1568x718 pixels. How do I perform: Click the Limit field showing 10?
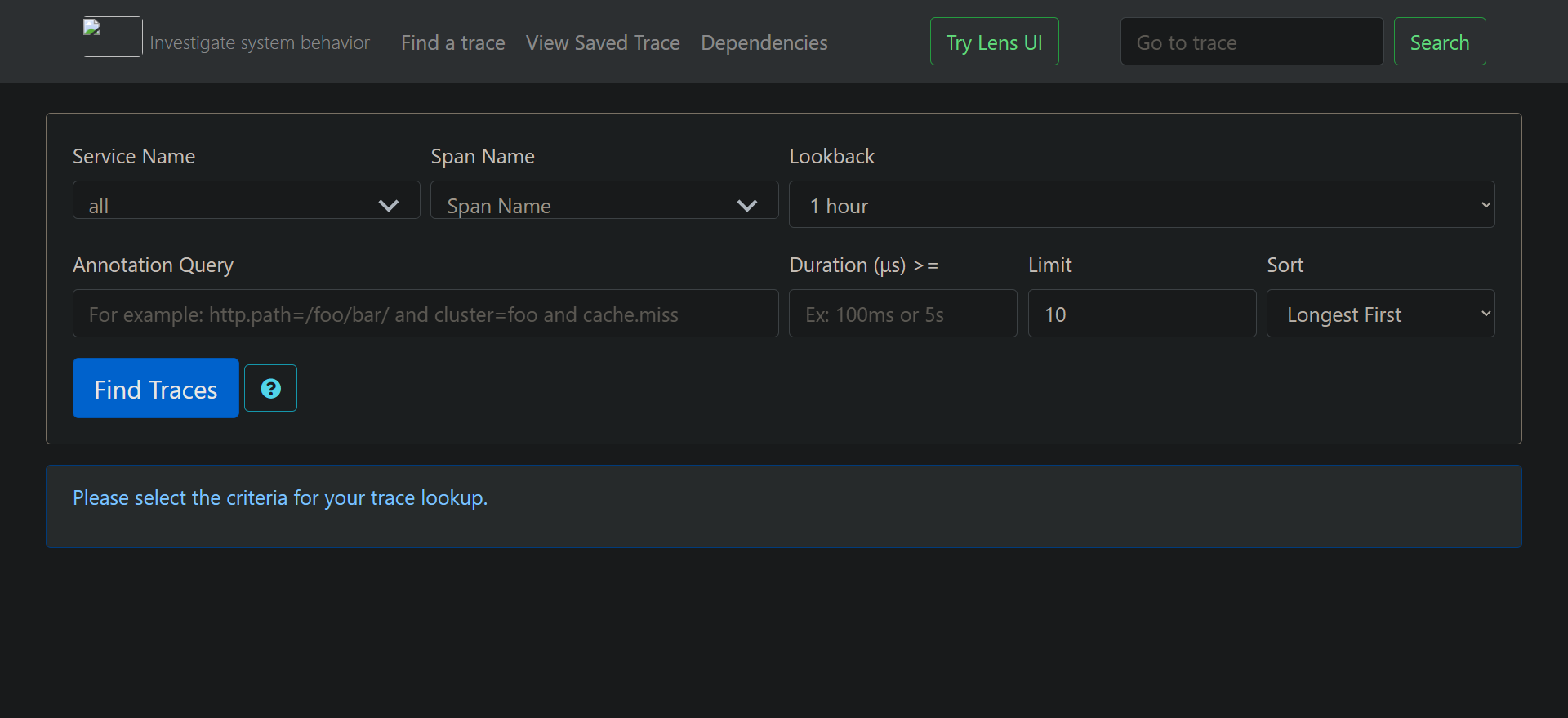coord(1141,314)
